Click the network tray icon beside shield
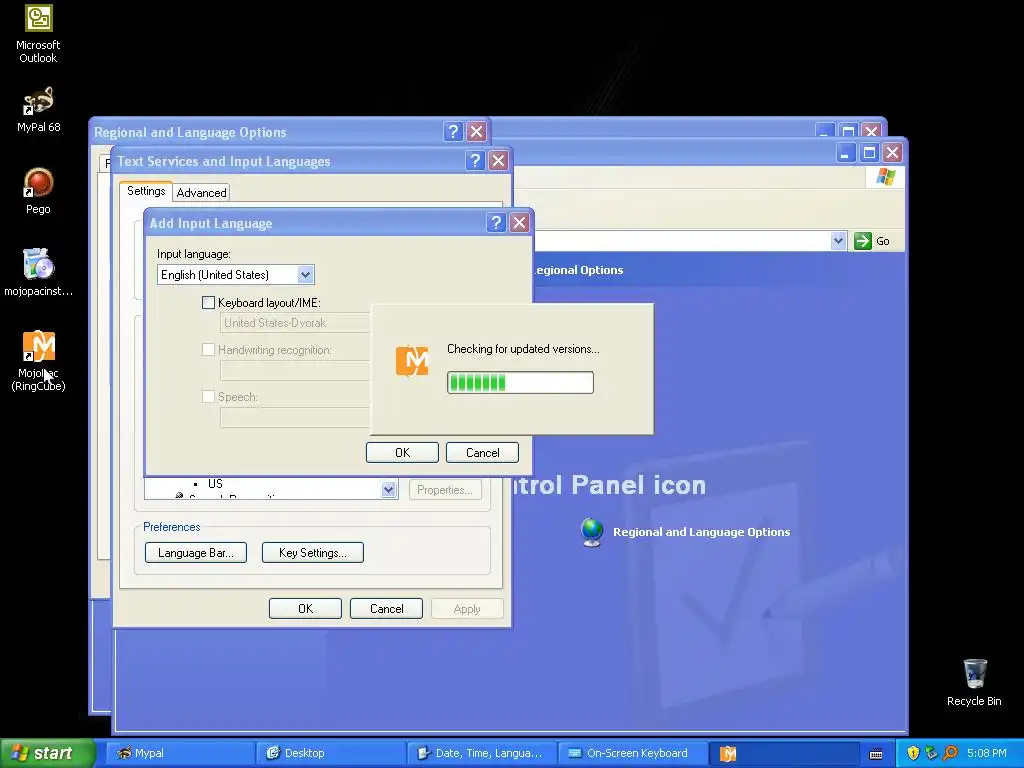The width and height of the screenshot is (1024, 768). [x=931, y=753]
